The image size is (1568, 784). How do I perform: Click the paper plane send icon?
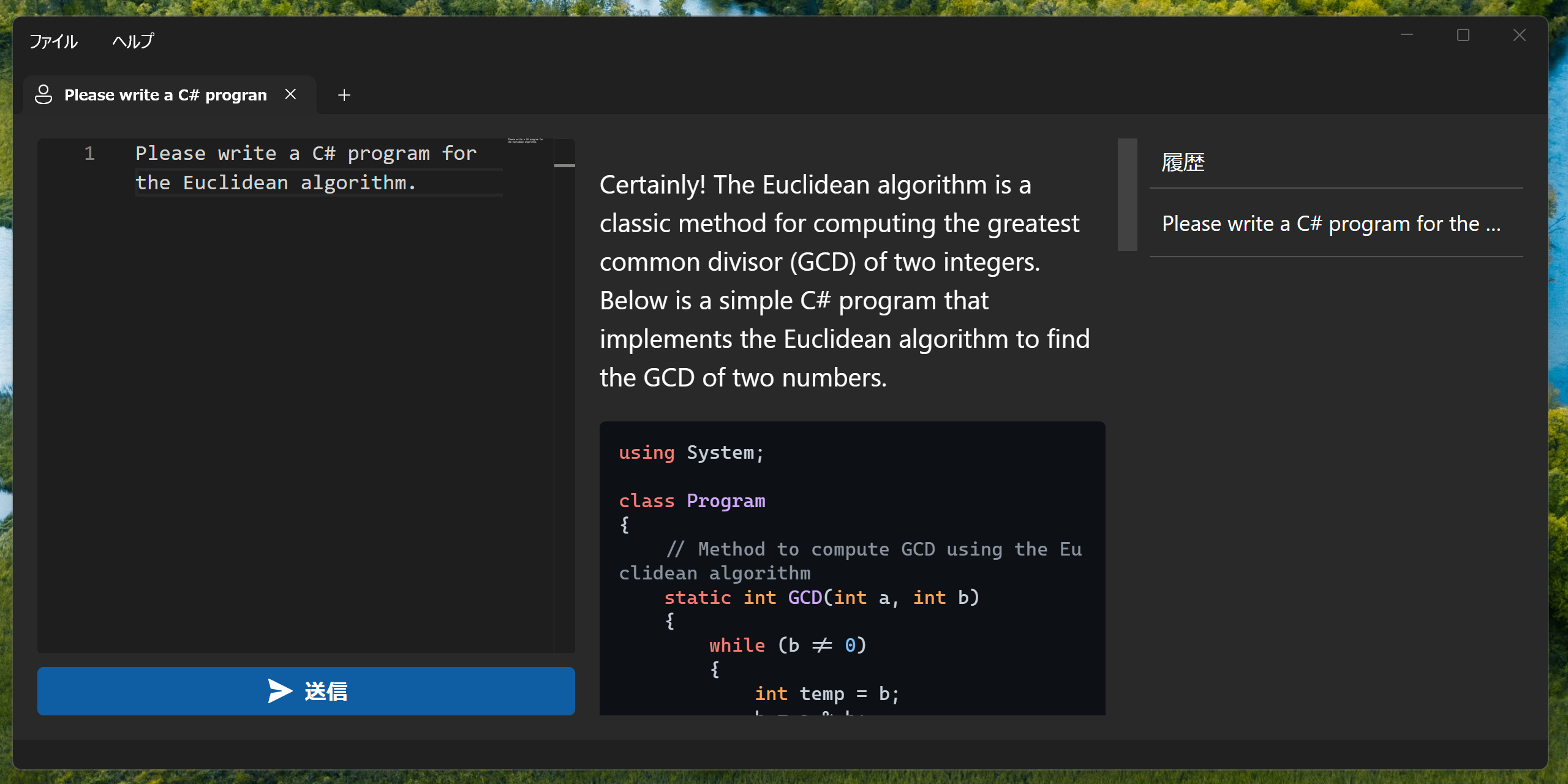tap(280, 691)
